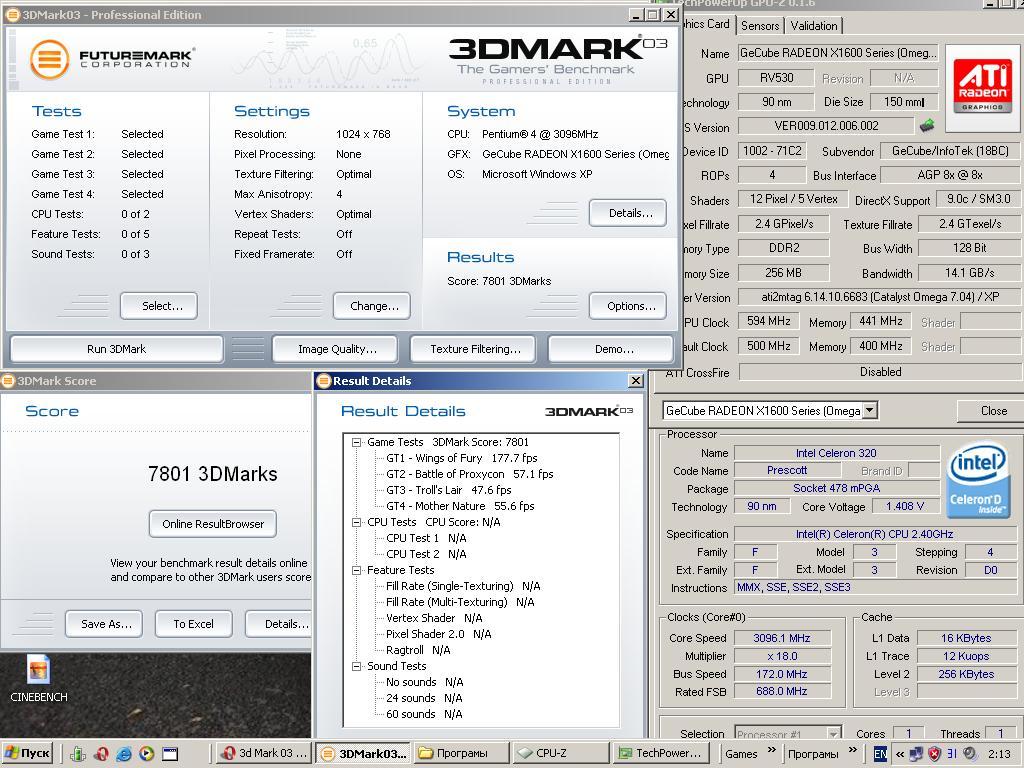Viewport: 1024px width, 768px height.
Task: Click the Options... button under Results
Action: coord(628,306)
